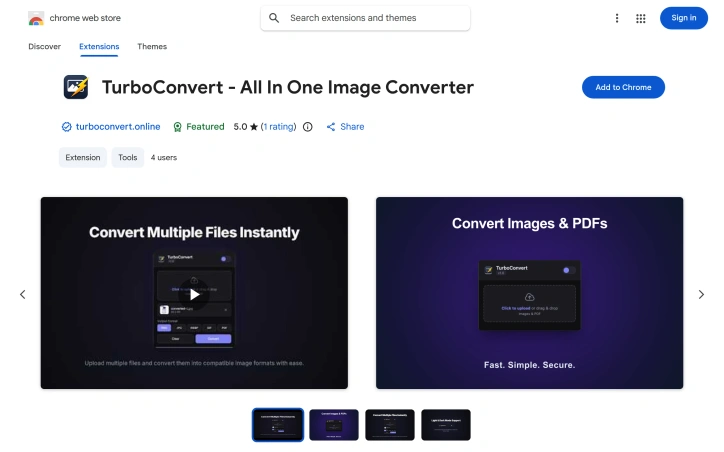724x452 pixels.
Task: Switch to the Discover tab
Action: point(44,47)
